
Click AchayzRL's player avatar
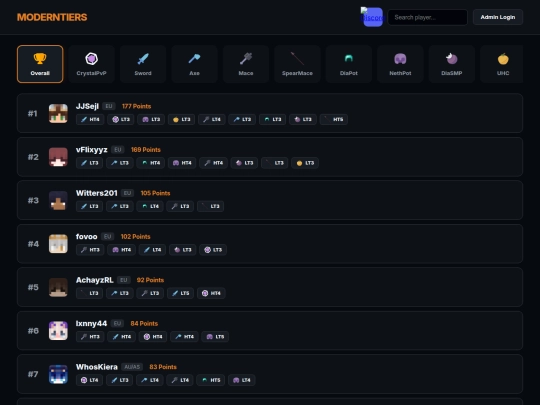click(x=58, y=287)
